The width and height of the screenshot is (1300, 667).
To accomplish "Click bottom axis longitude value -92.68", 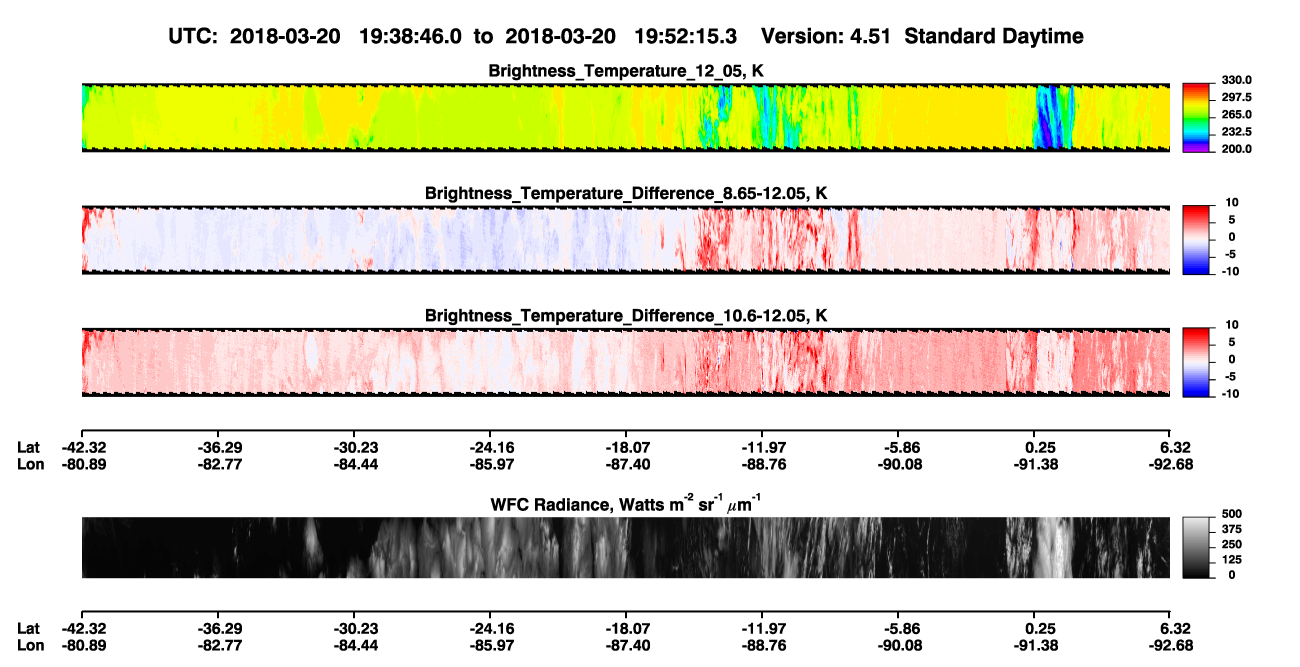I will pyautogui.click(x=1170, y=646).
